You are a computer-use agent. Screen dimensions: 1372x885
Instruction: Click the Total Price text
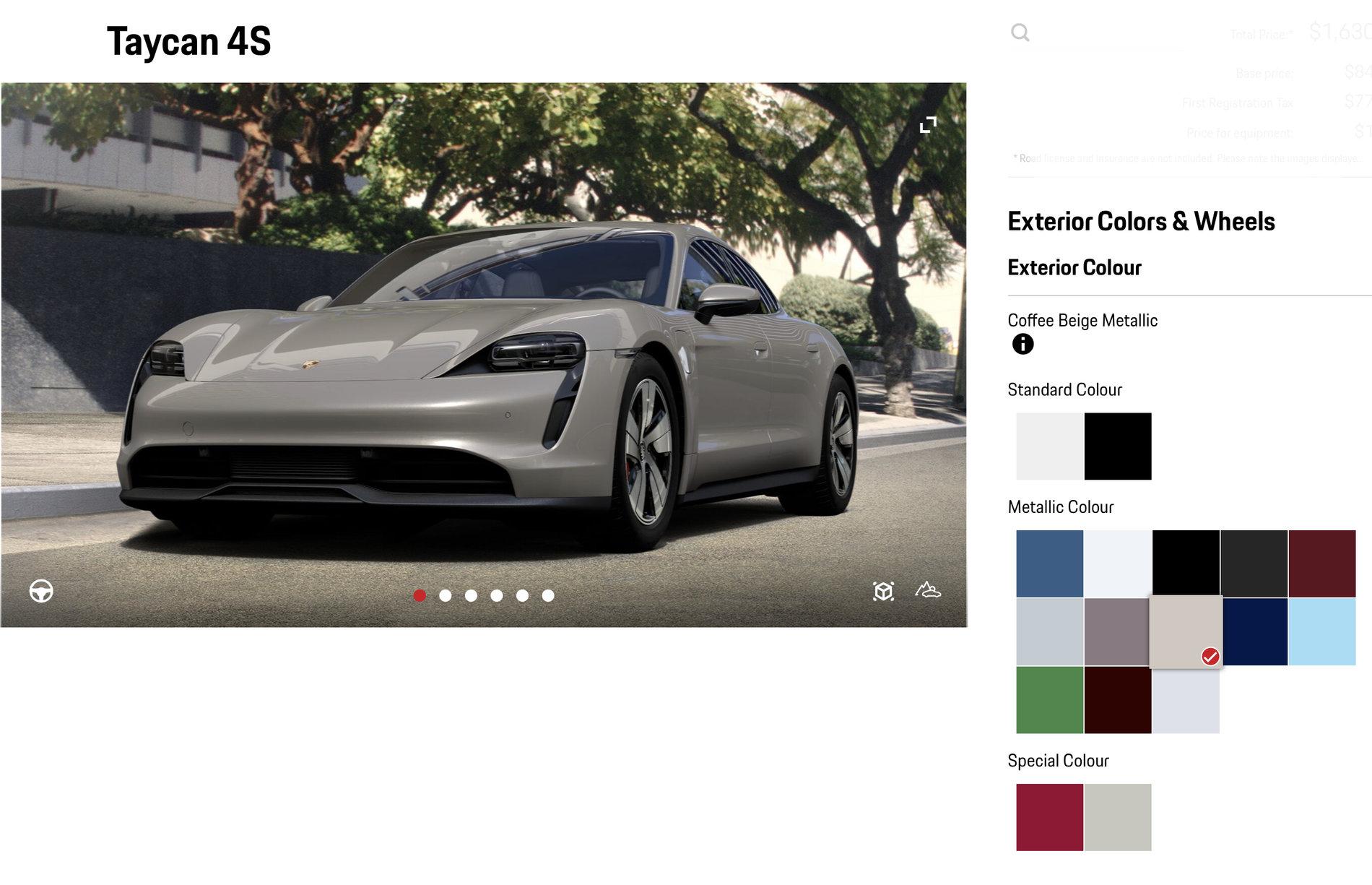pos(1262,34)
